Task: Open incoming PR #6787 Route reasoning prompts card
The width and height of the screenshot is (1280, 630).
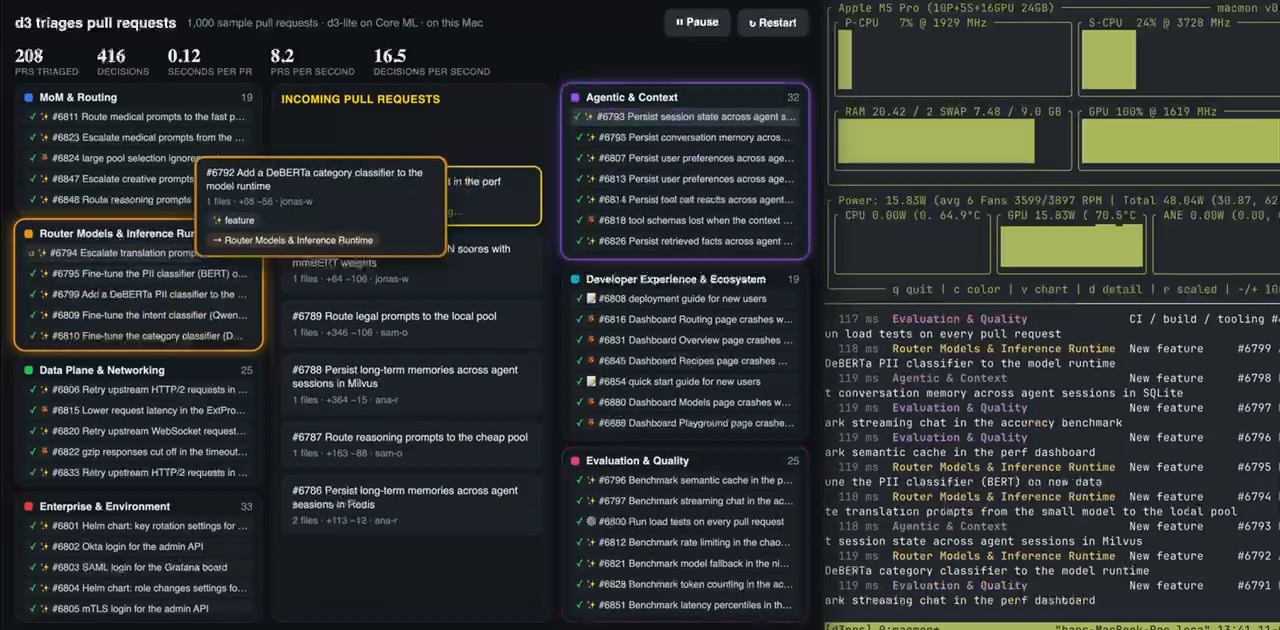Action: tap(411, 445)
